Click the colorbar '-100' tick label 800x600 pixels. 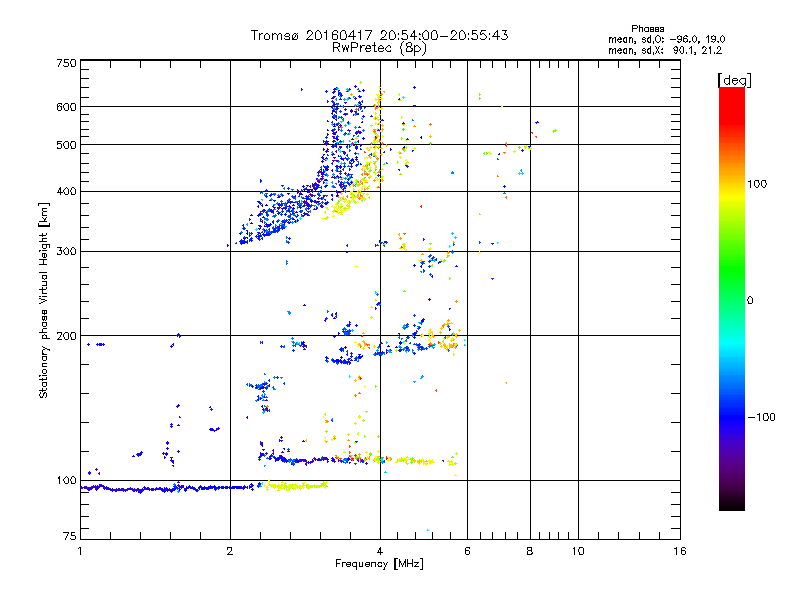(761, 417)
